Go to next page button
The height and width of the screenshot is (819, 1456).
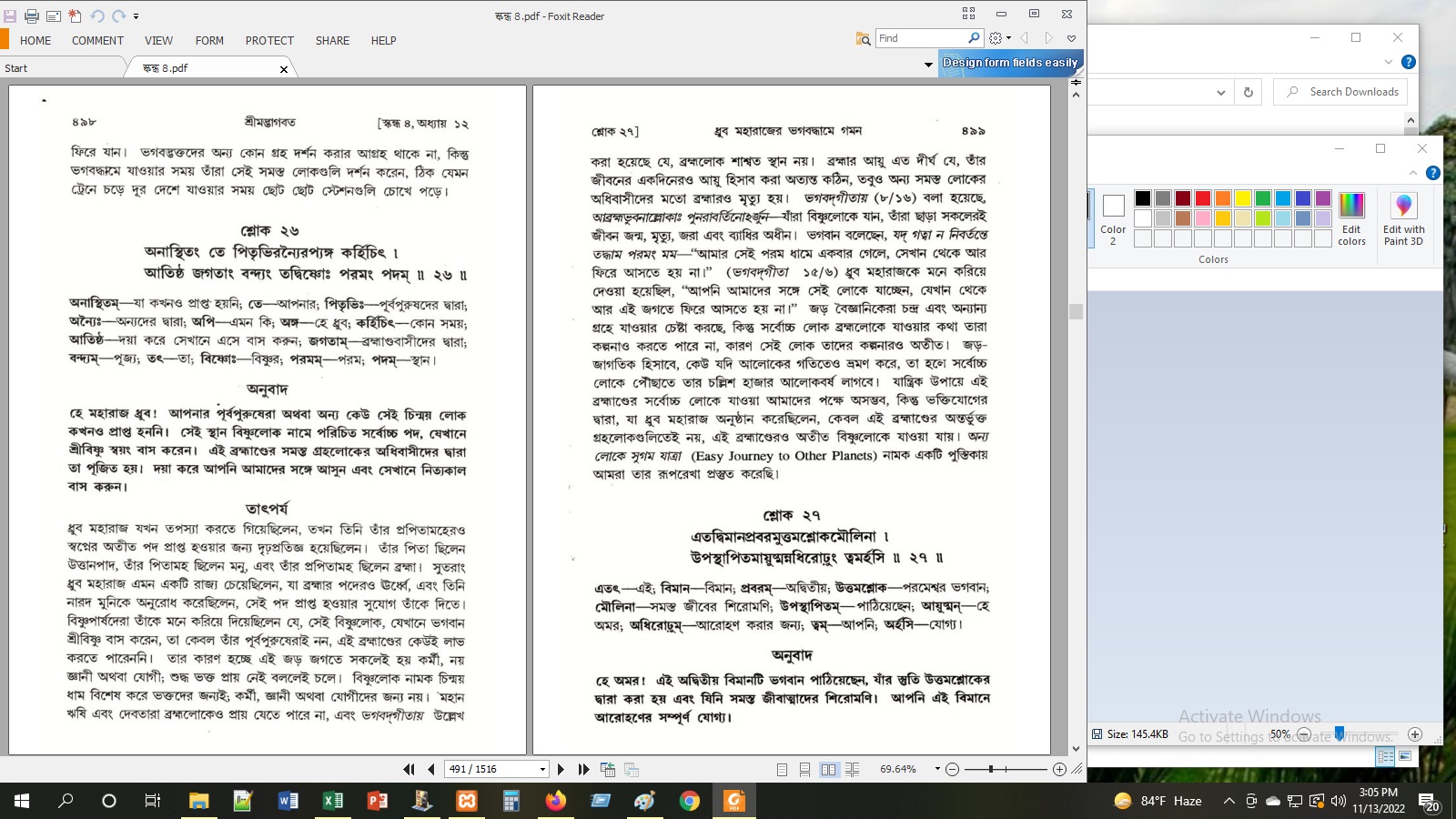click(561, 769)
